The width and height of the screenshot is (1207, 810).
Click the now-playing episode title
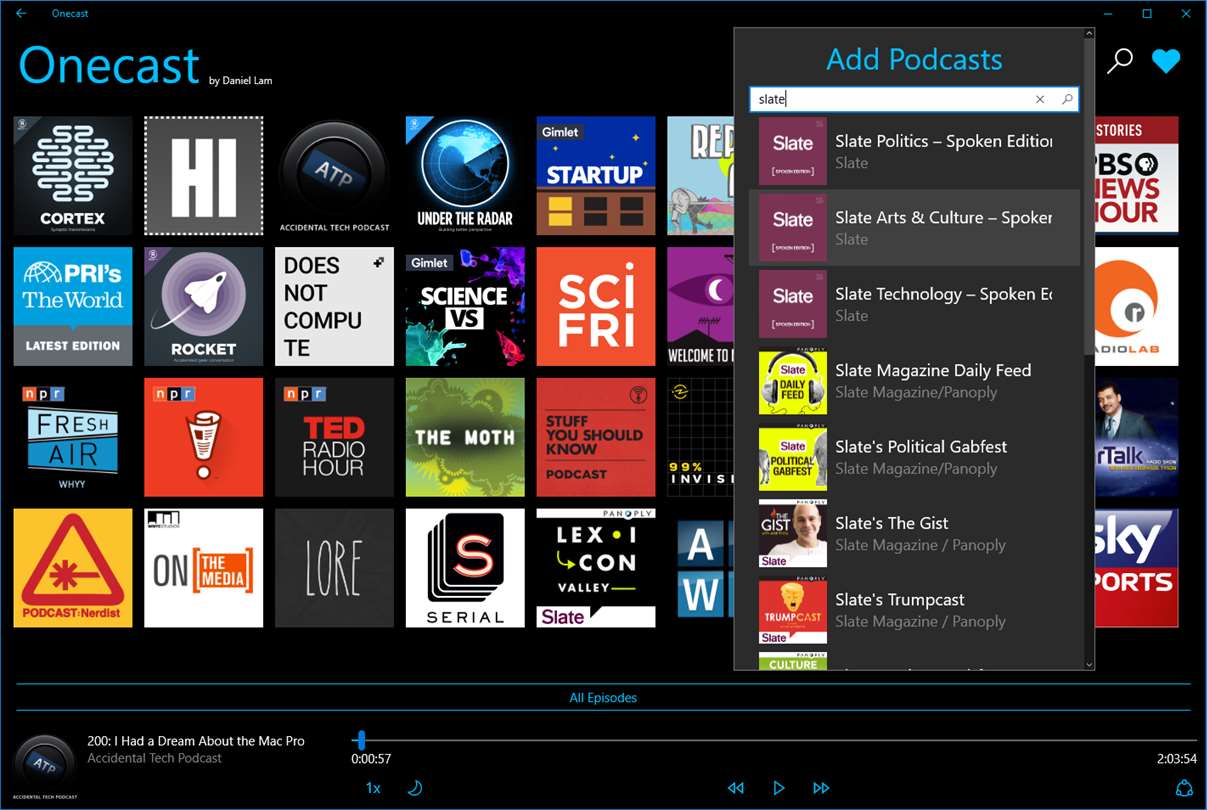196,741
